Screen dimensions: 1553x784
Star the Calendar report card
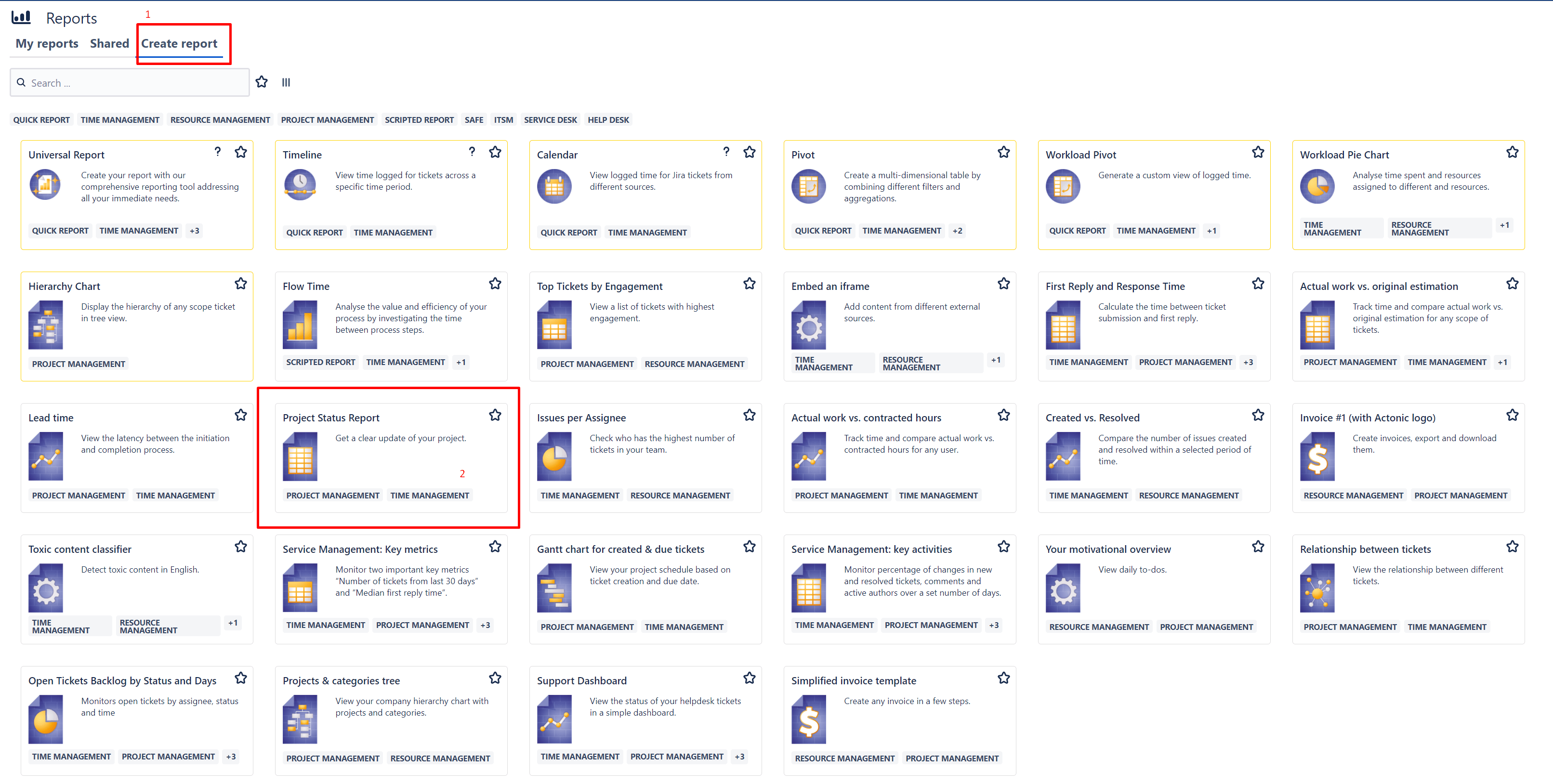(750, 152)
